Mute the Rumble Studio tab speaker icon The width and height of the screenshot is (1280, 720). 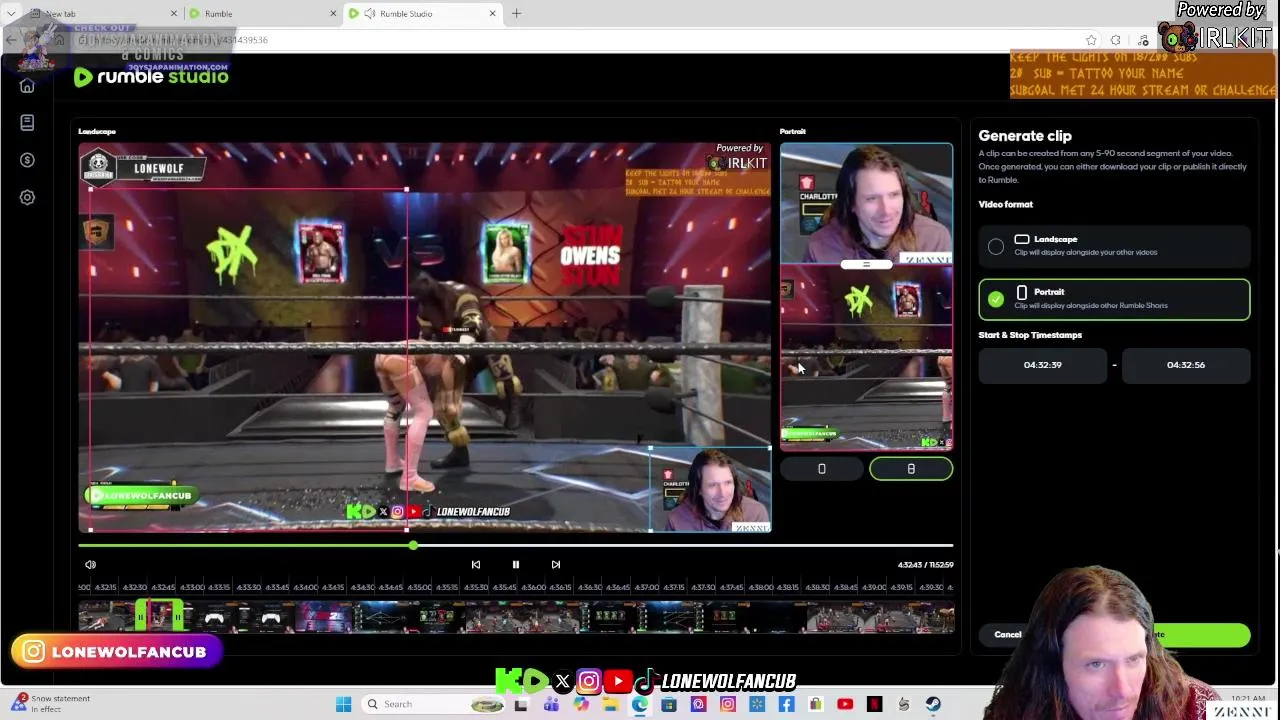coord(371,14)
